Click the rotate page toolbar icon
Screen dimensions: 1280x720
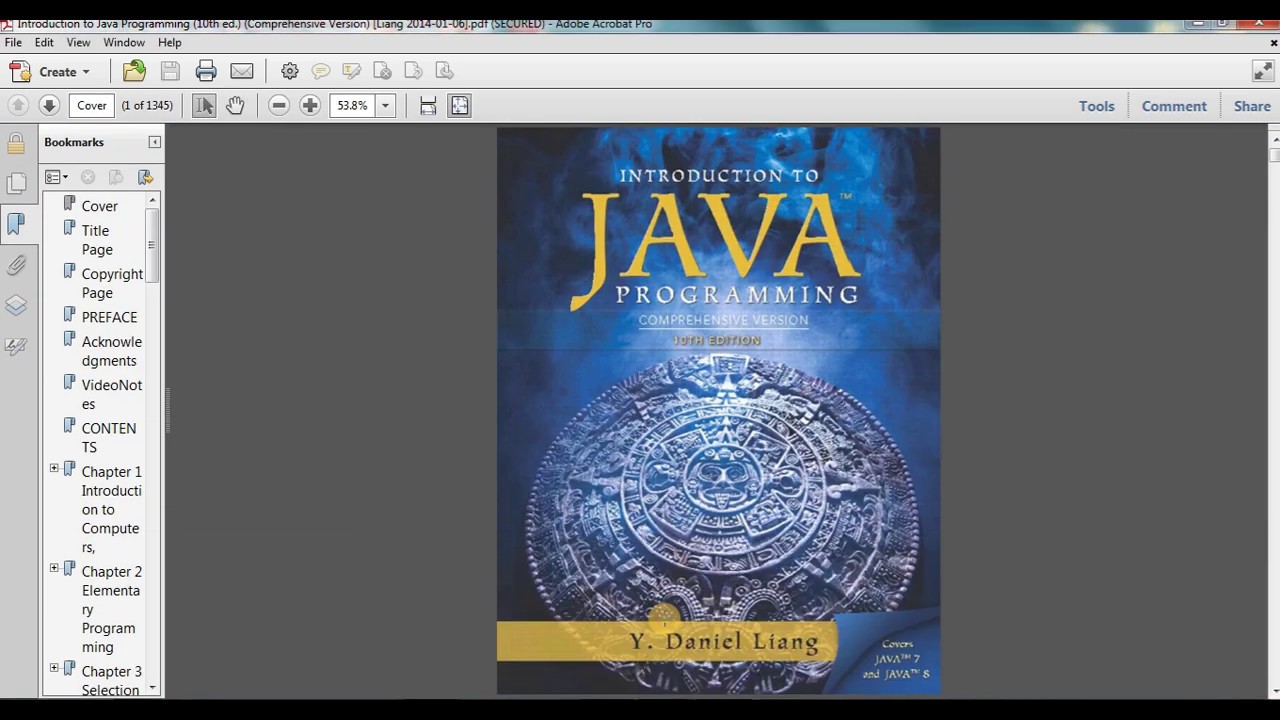(413, 71)
